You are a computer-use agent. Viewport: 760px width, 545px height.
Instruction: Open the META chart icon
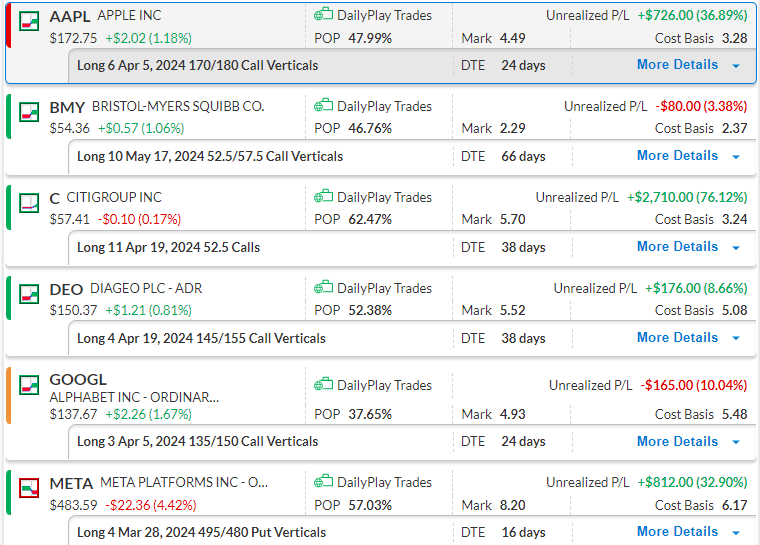pos(29,488)
